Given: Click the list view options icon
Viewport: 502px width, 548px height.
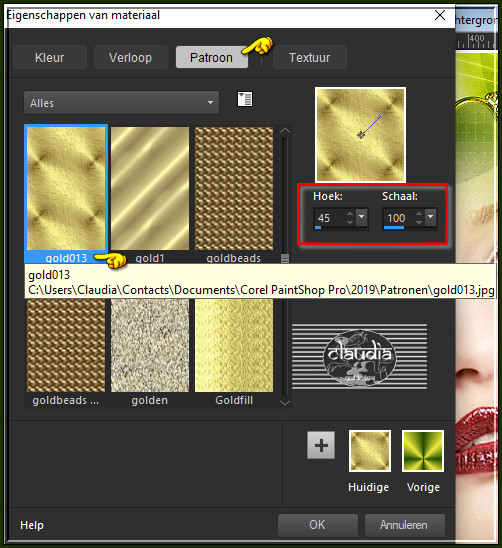Looking at the screenshot, I should click(x=245, y=99).
